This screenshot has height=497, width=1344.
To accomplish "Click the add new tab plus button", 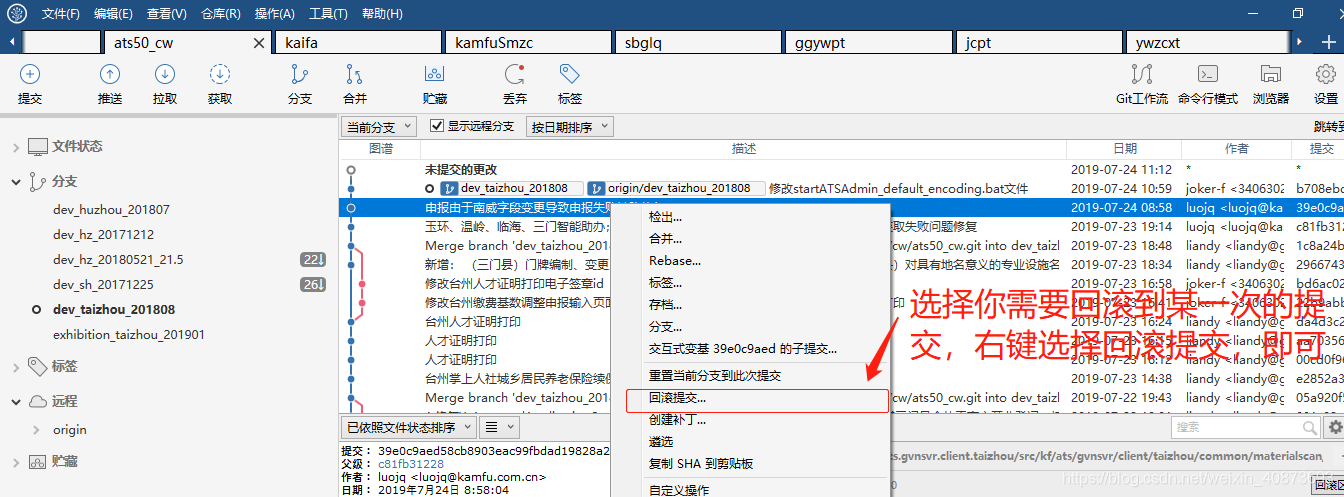I will tap(1328, 42).
